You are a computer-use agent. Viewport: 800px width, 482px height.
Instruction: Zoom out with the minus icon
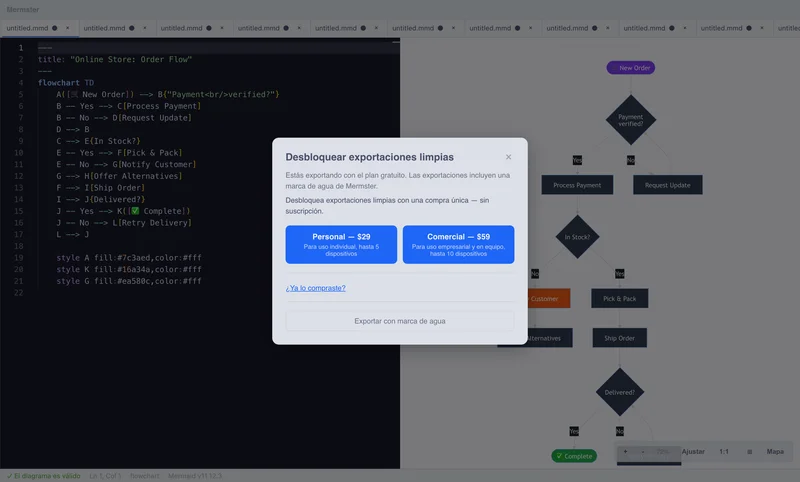pyautogui.click(x=643, y=452)
